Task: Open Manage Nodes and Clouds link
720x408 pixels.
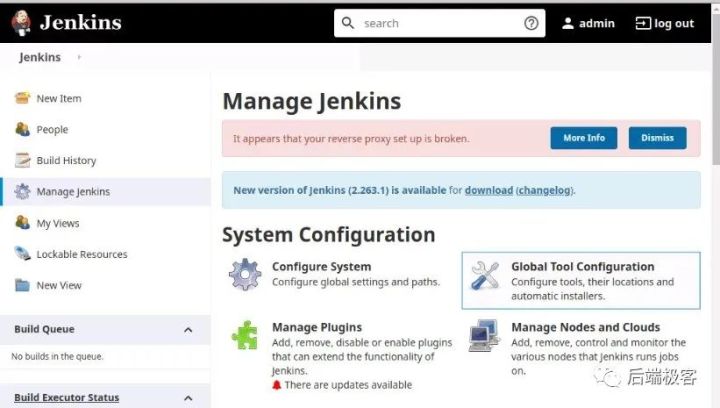Action: point(585,327)
